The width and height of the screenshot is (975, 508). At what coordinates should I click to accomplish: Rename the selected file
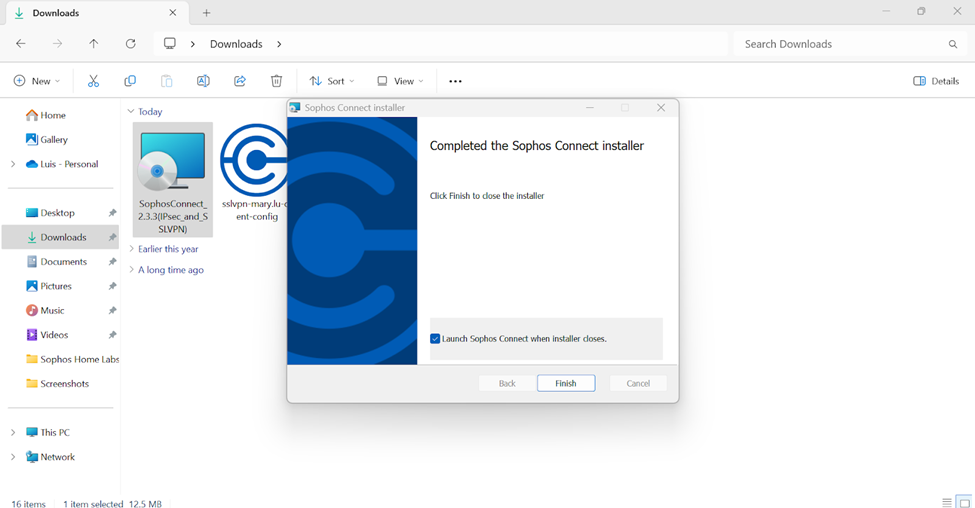tap(203, 81)
